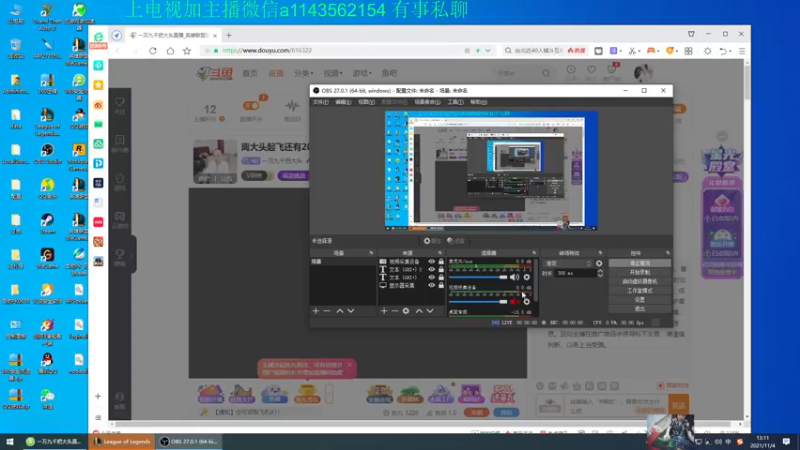Mute the Mic/Aux speaker icon
Screen dimensions: 800x450
pos(514,277)
